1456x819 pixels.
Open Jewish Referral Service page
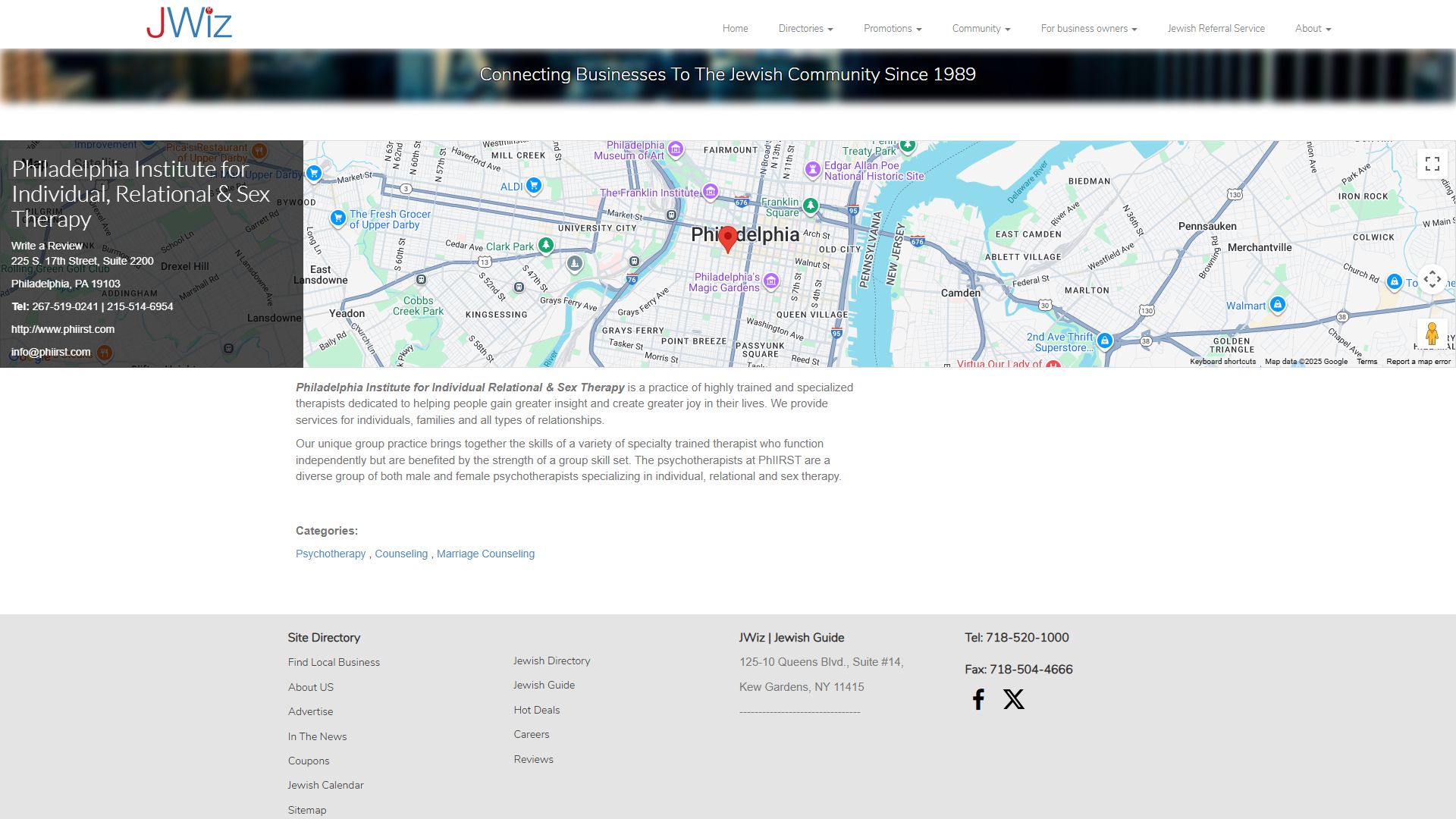coord(1216,29)
